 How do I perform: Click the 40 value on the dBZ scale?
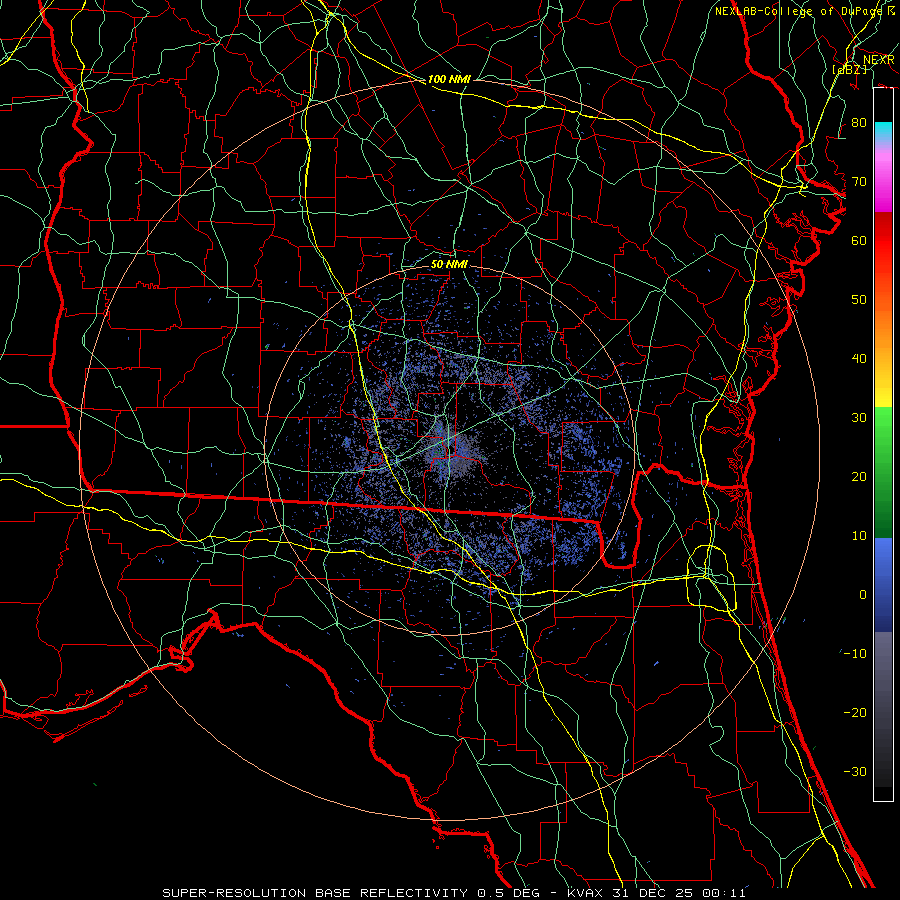pos(859,359)
